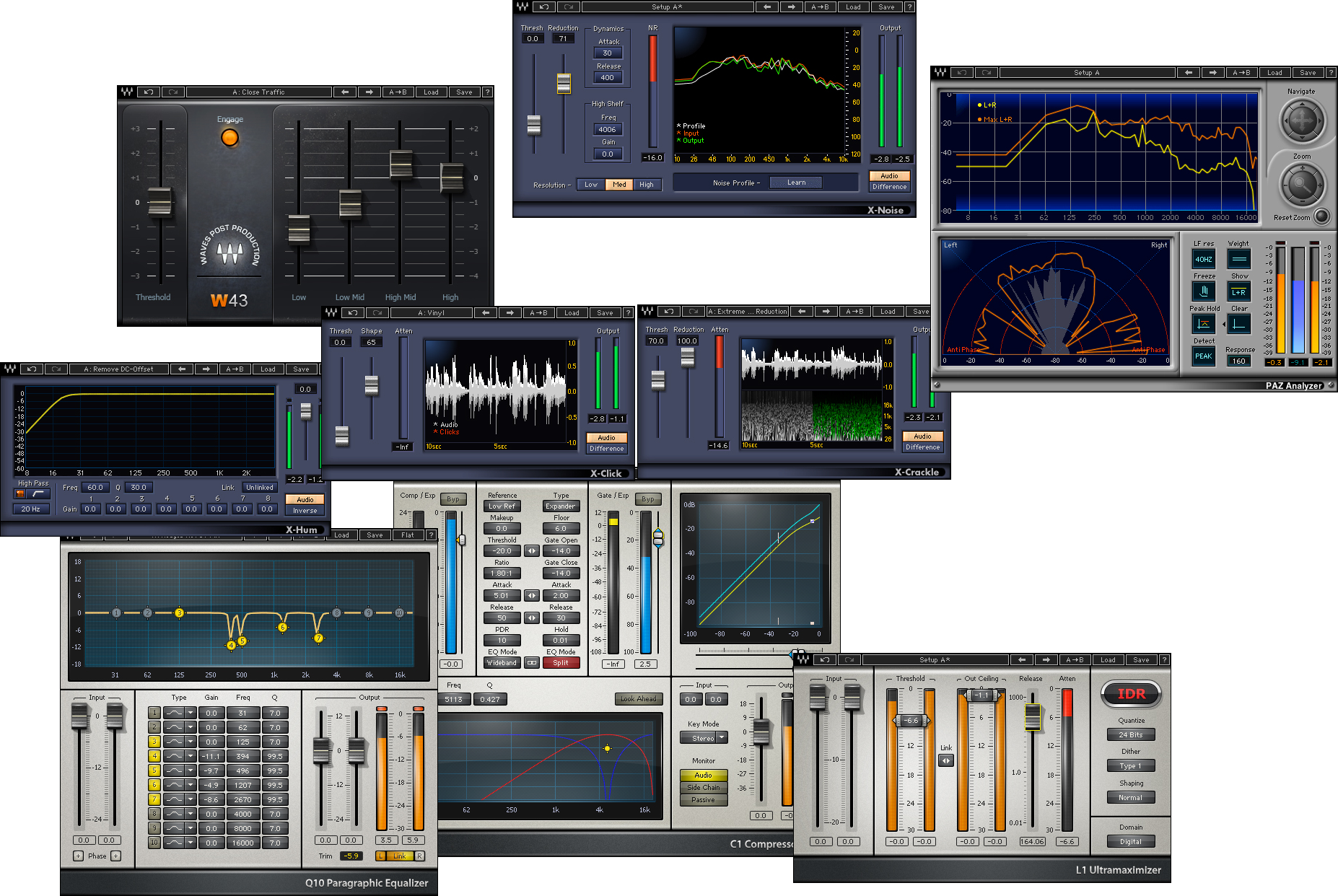Click the Clear meter icon in PAZ Analyzer
Screen dimensions: 1338x896
pos(1239,323)
